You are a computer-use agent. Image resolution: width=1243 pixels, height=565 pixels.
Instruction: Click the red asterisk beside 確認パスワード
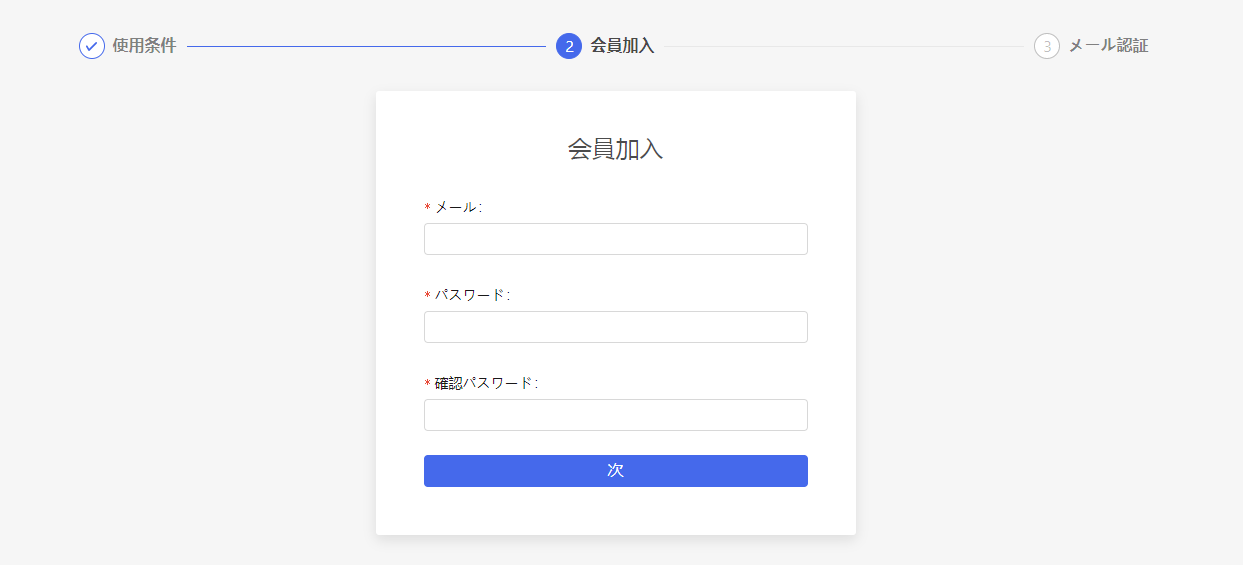[427, 384]
